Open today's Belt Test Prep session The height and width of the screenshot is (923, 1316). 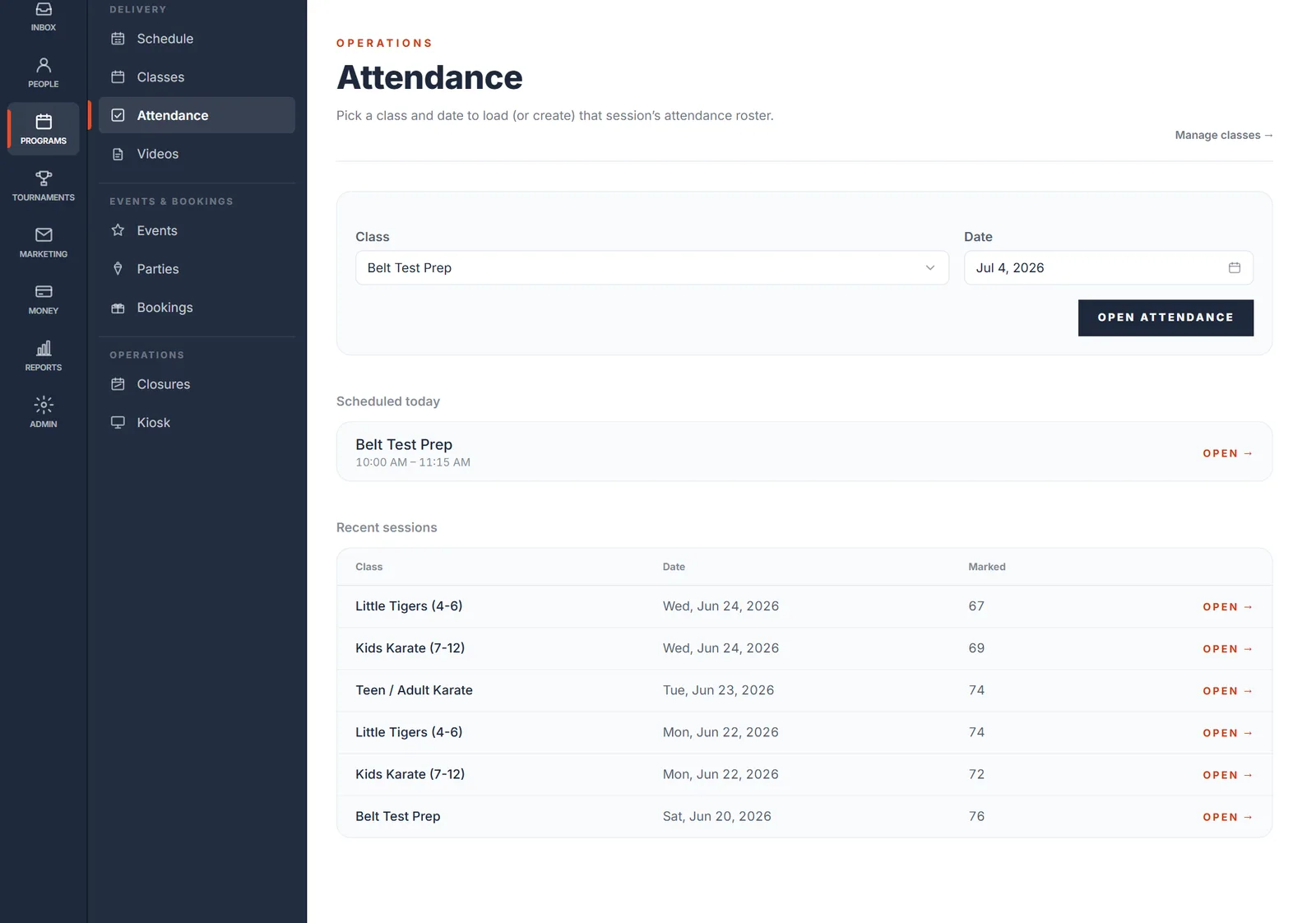click(x=1227, y=453)
